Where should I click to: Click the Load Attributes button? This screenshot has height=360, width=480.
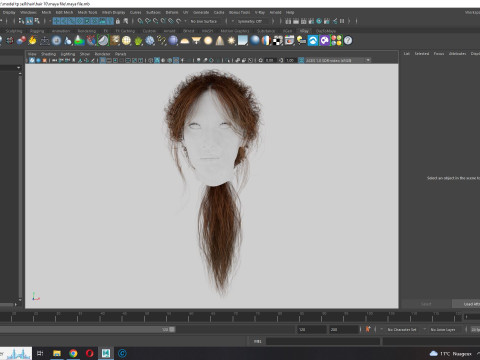(466, 304)
